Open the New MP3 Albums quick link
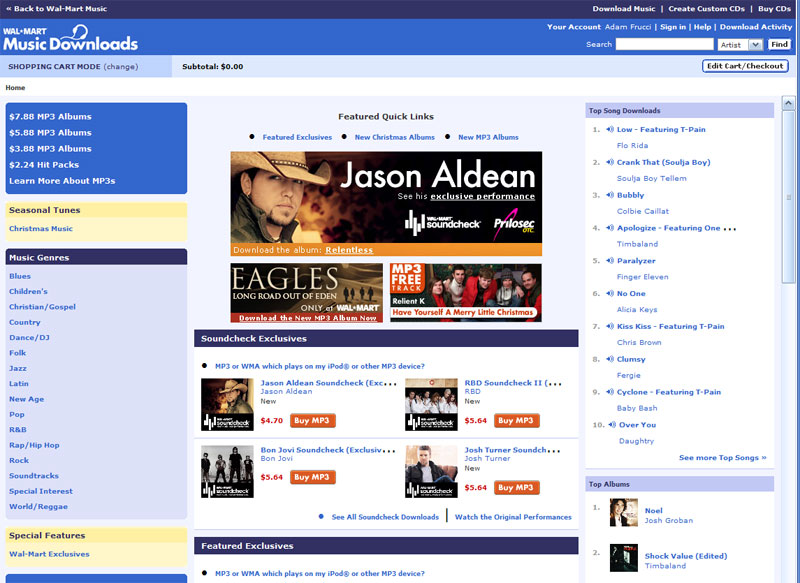This screenshot has width=800, height=583. coord(488,137)
